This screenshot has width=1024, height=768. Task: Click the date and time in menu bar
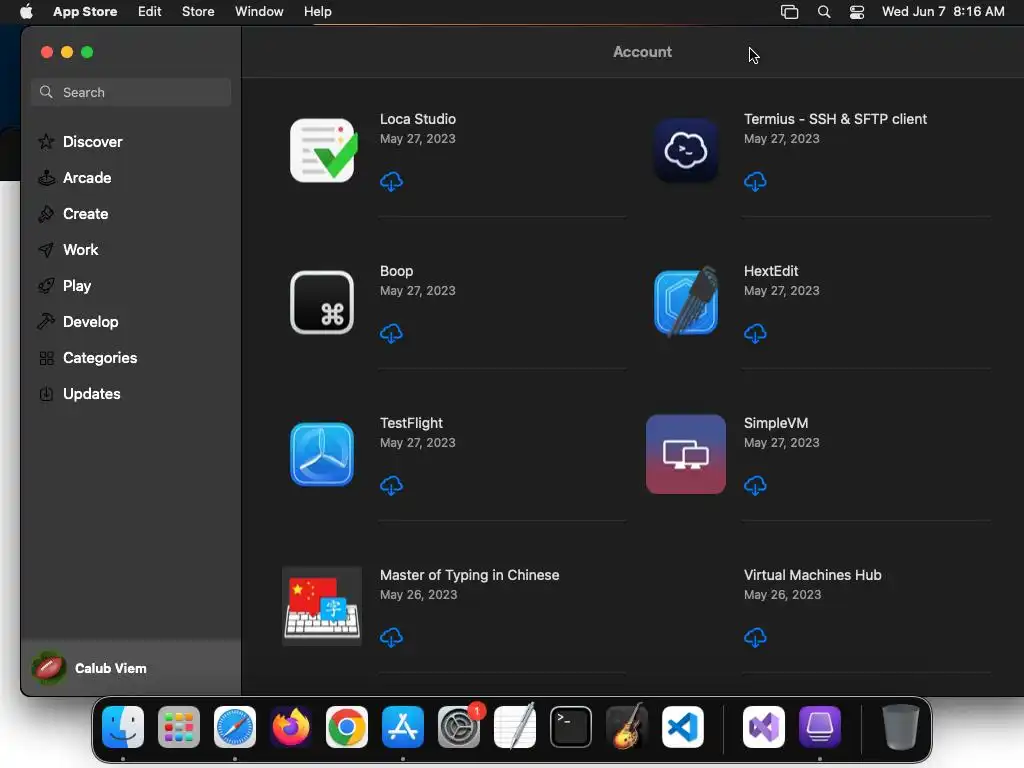(x=943, y=11)
